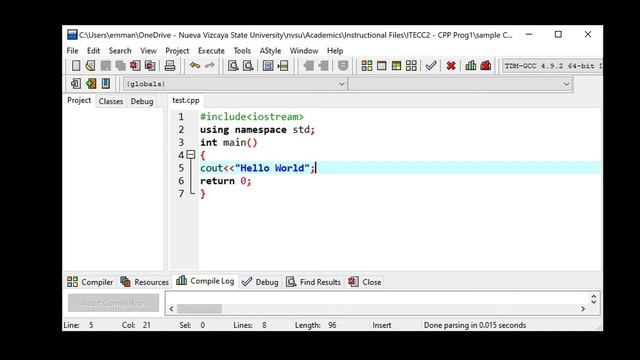Click the Close file icon with red X
The width and height of the screenshot is (640, 360).
[x=135, y=66]
